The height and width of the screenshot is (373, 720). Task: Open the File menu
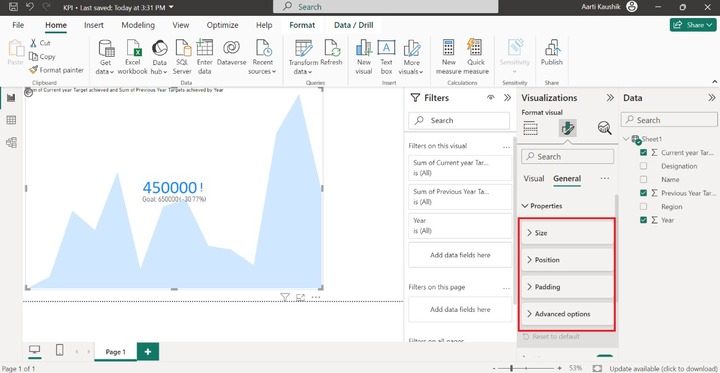(x=18, y=25)
